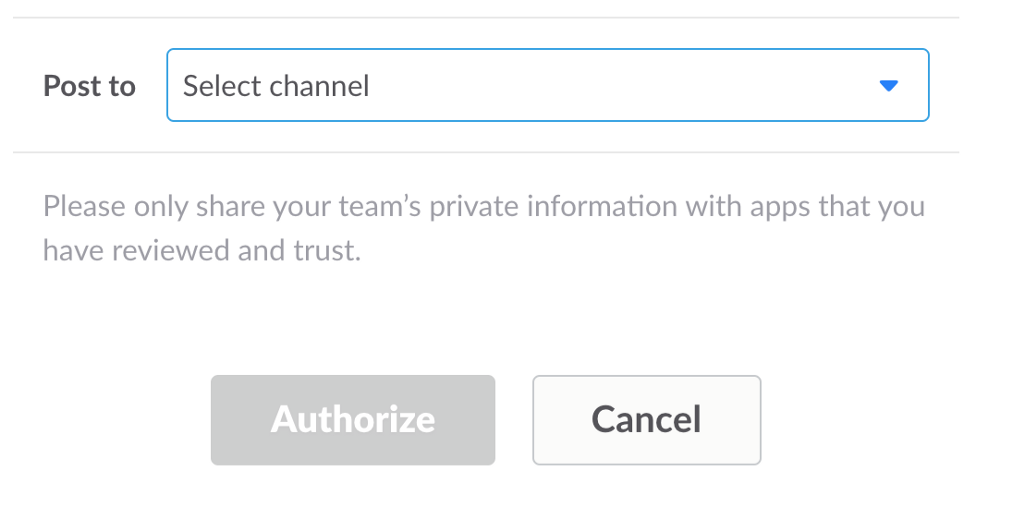Viewport: 1024px width, 506px height.
Task: Dismiss the dialog using Cancel
Action: point(646,420)
